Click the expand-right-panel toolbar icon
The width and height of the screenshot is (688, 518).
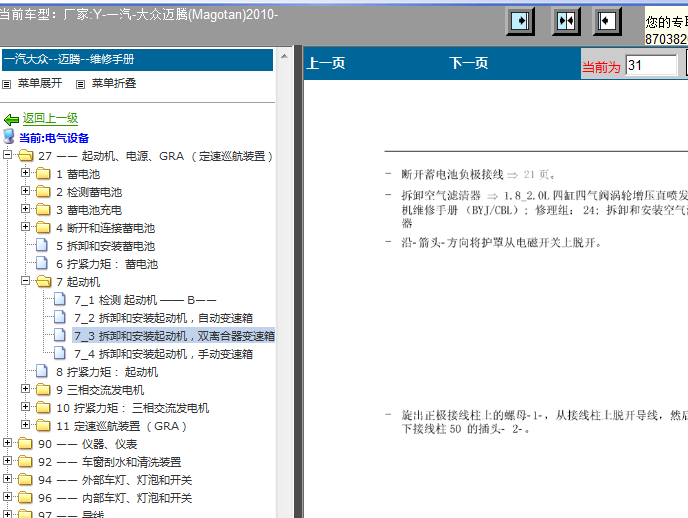pyautogui.click(x=520, y=21)
